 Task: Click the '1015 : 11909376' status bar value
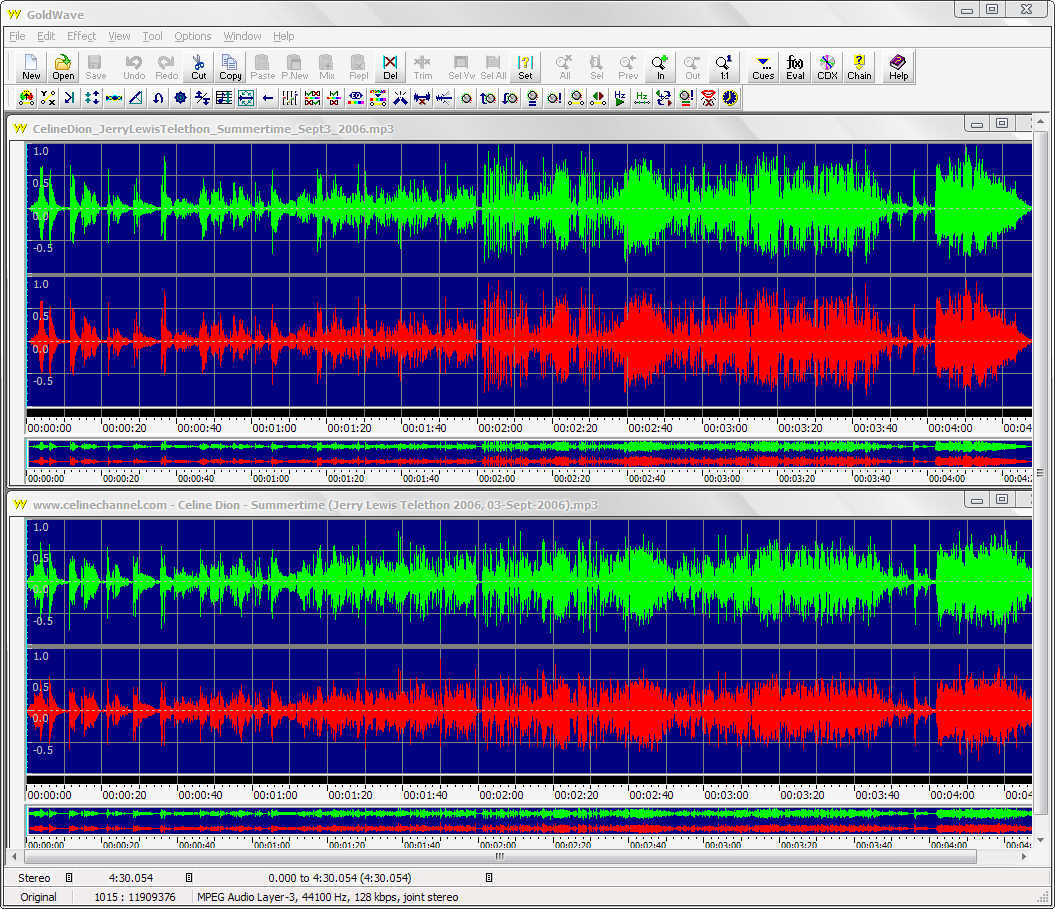(135, 897)
